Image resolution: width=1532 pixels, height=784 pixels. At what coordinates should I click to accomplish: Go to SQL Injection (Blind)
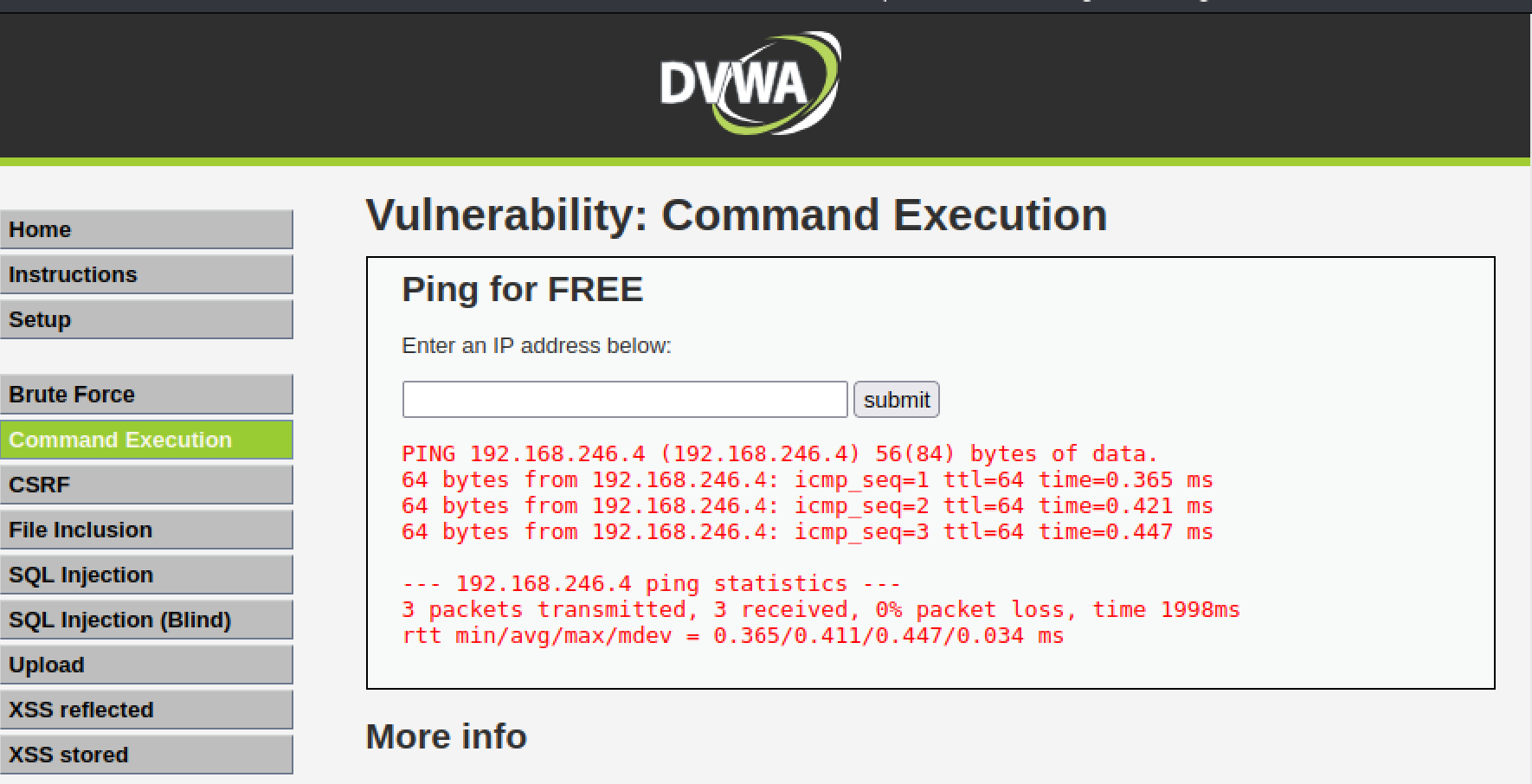145,620
